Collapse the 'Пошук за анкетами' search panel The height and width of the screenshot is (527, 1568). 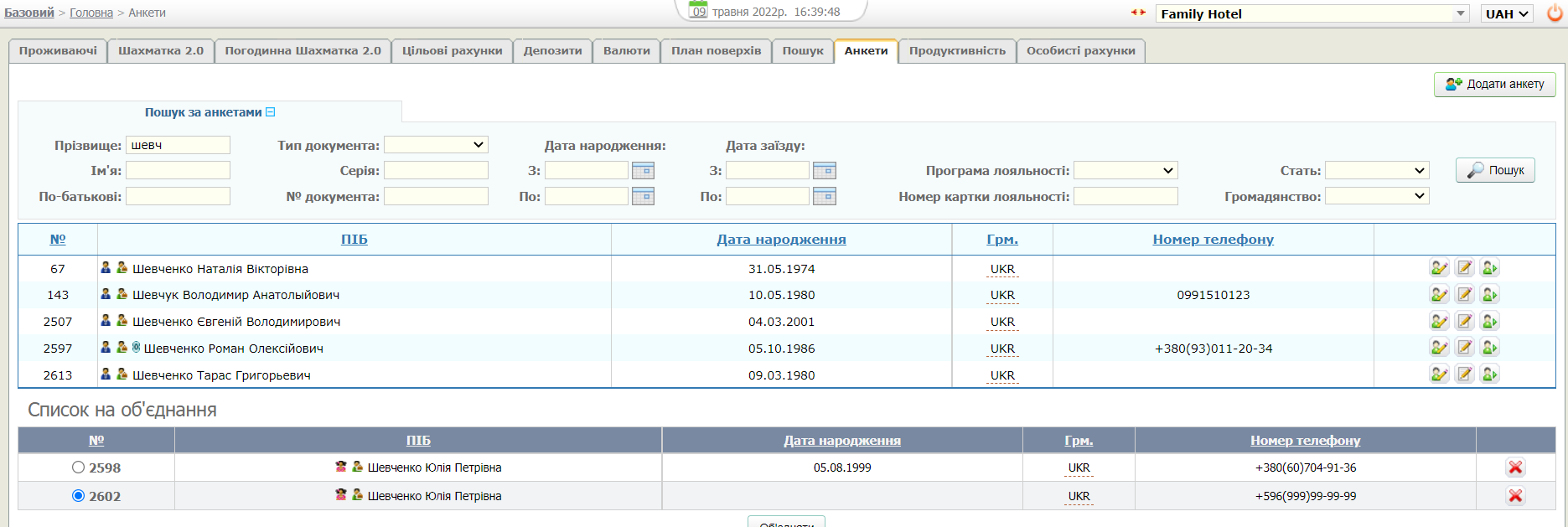pos(270,112)
